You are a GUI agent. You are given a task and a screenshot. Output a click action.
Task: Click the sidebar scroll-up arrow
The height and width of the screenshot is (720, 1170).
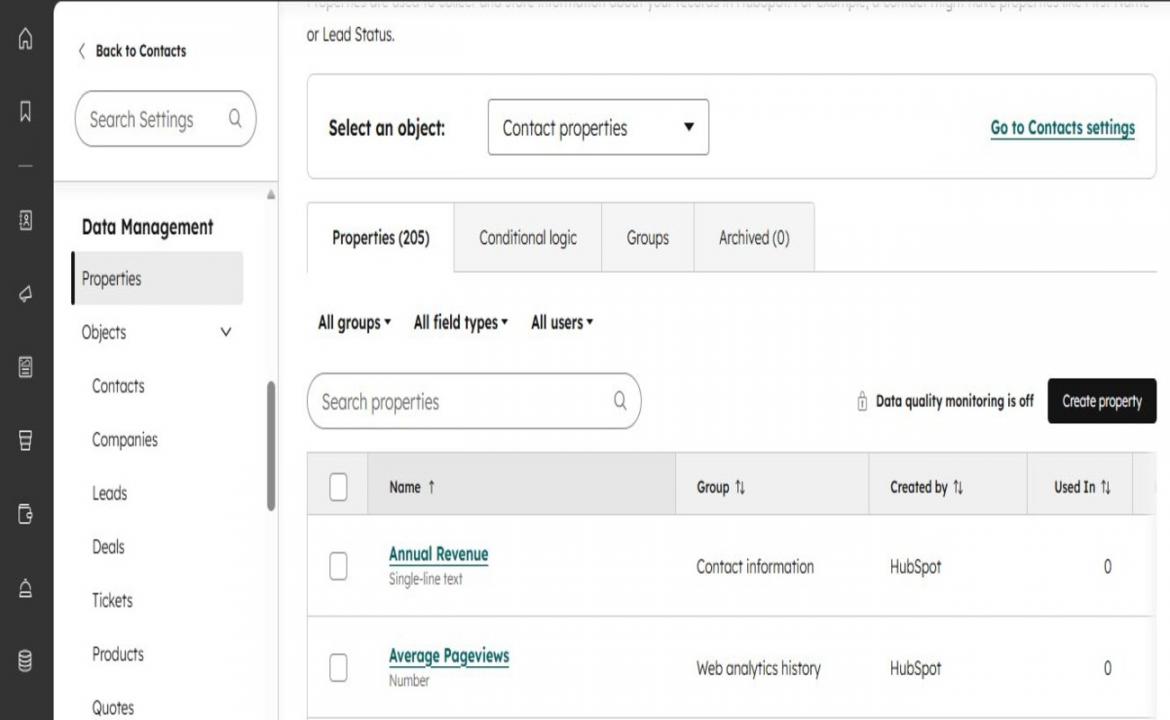271,195
